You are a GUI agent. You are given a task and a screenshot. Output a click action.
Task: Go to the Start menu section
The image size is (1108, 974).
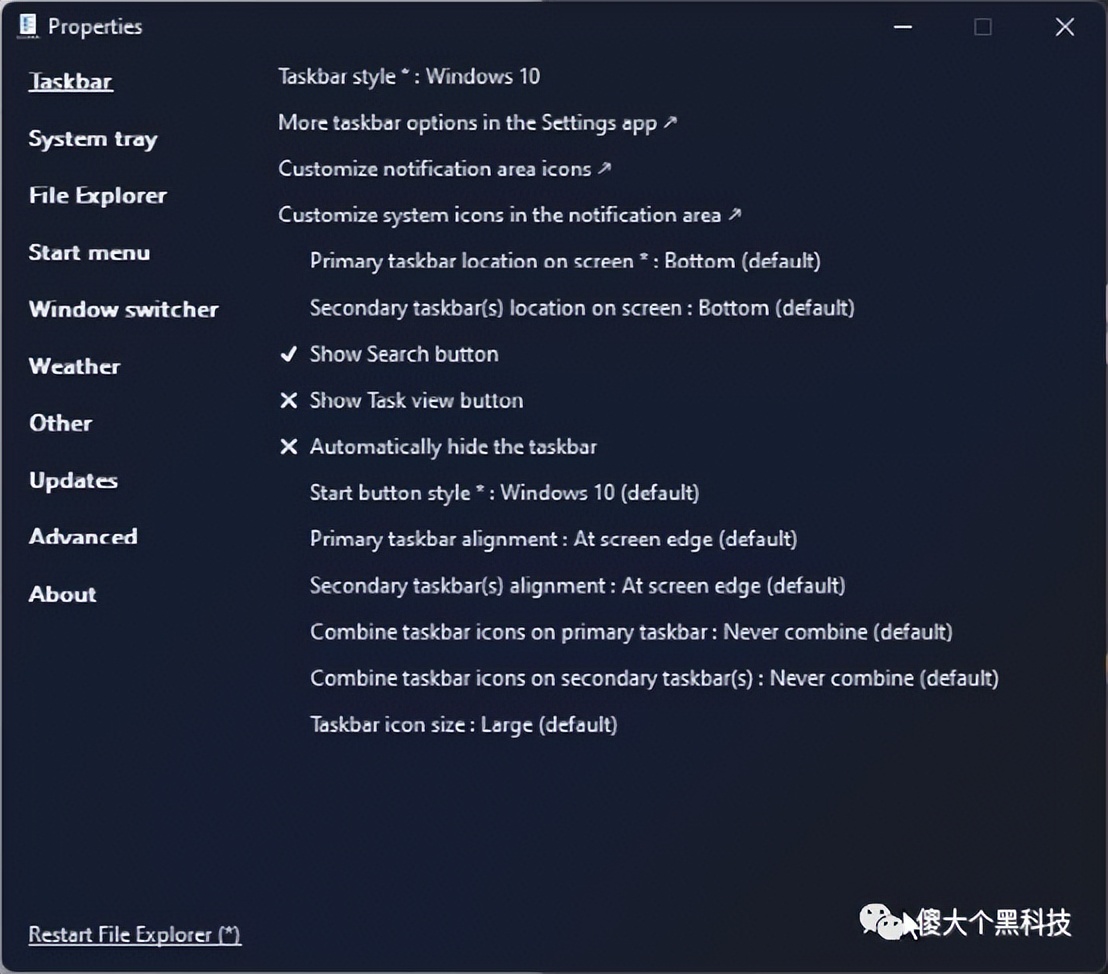[89, 253]
